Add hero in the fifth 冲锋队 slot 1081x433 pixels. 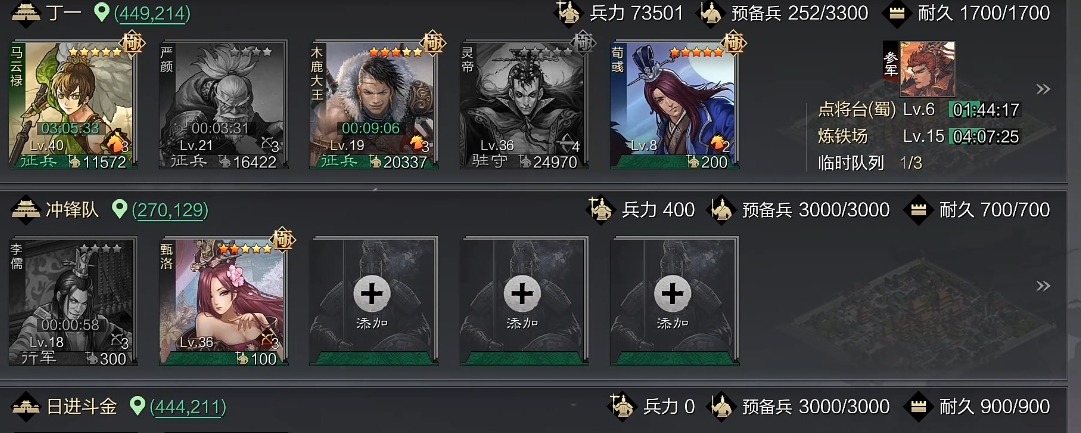tap(674, 301)
